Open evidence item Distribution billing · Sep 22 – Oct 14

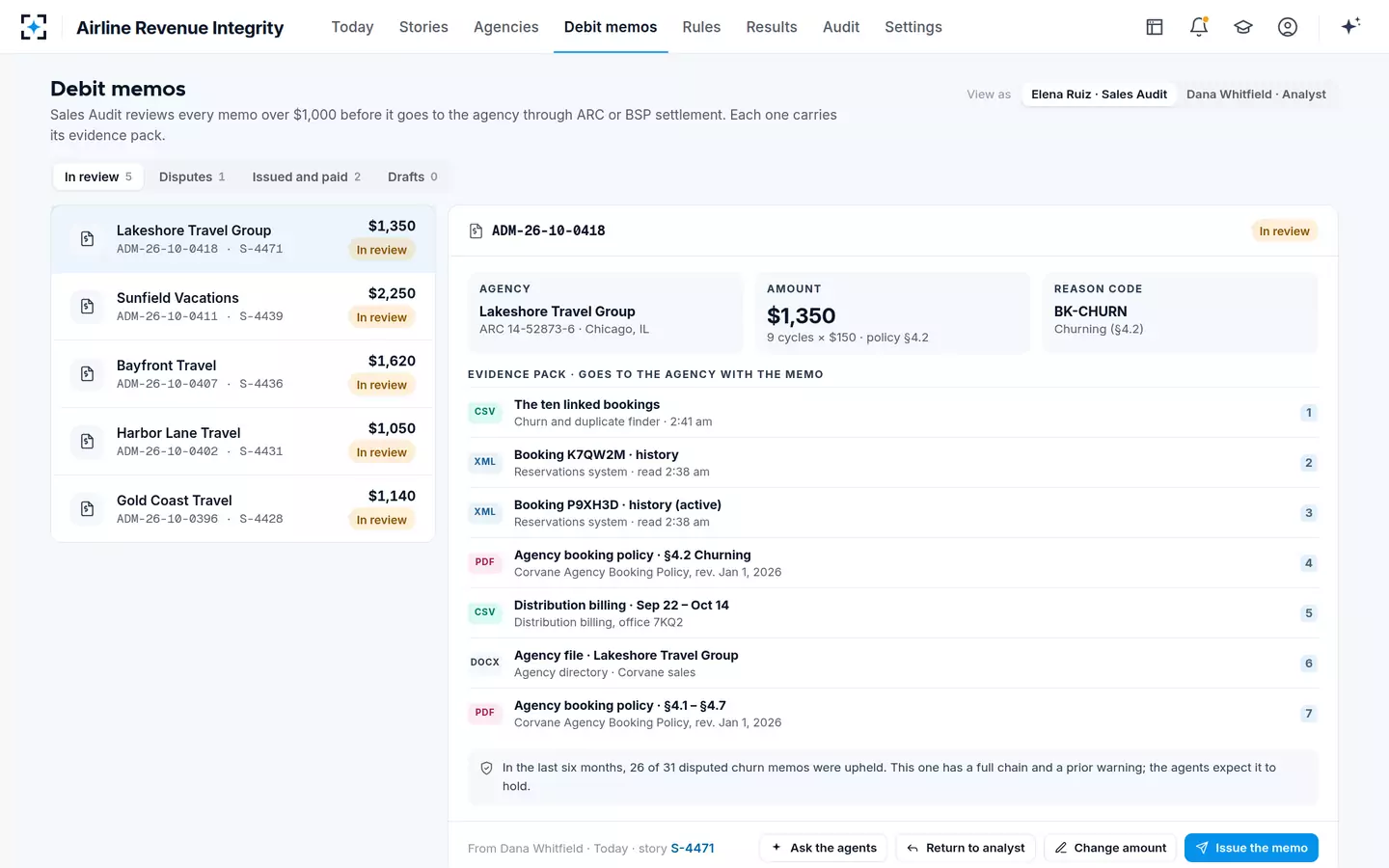tap(892, 612)
